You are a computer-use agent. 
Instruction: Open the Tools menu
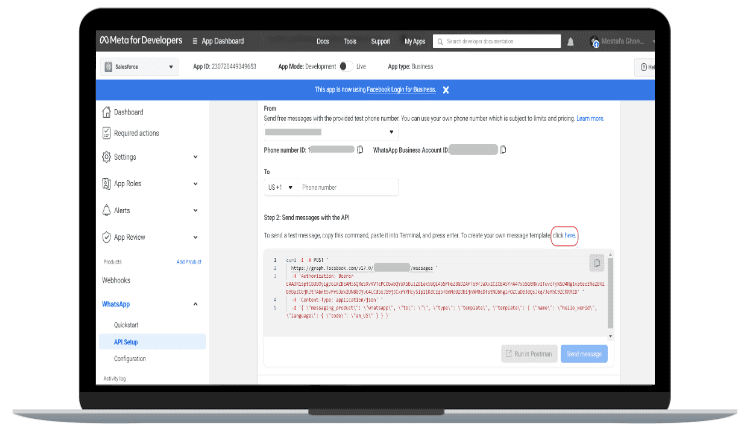click(350, 41)
